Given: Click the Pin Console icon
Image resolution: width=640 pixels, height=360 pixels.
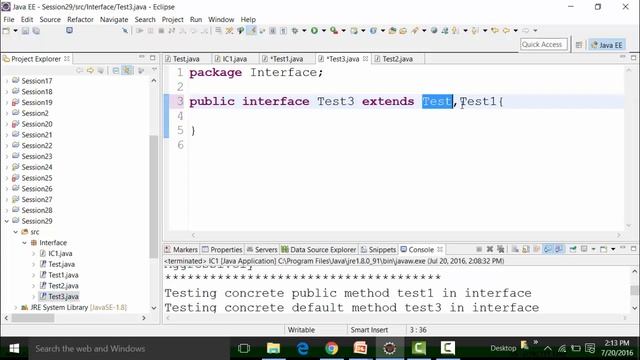Looking at the screenshot, I should (573, 249).
